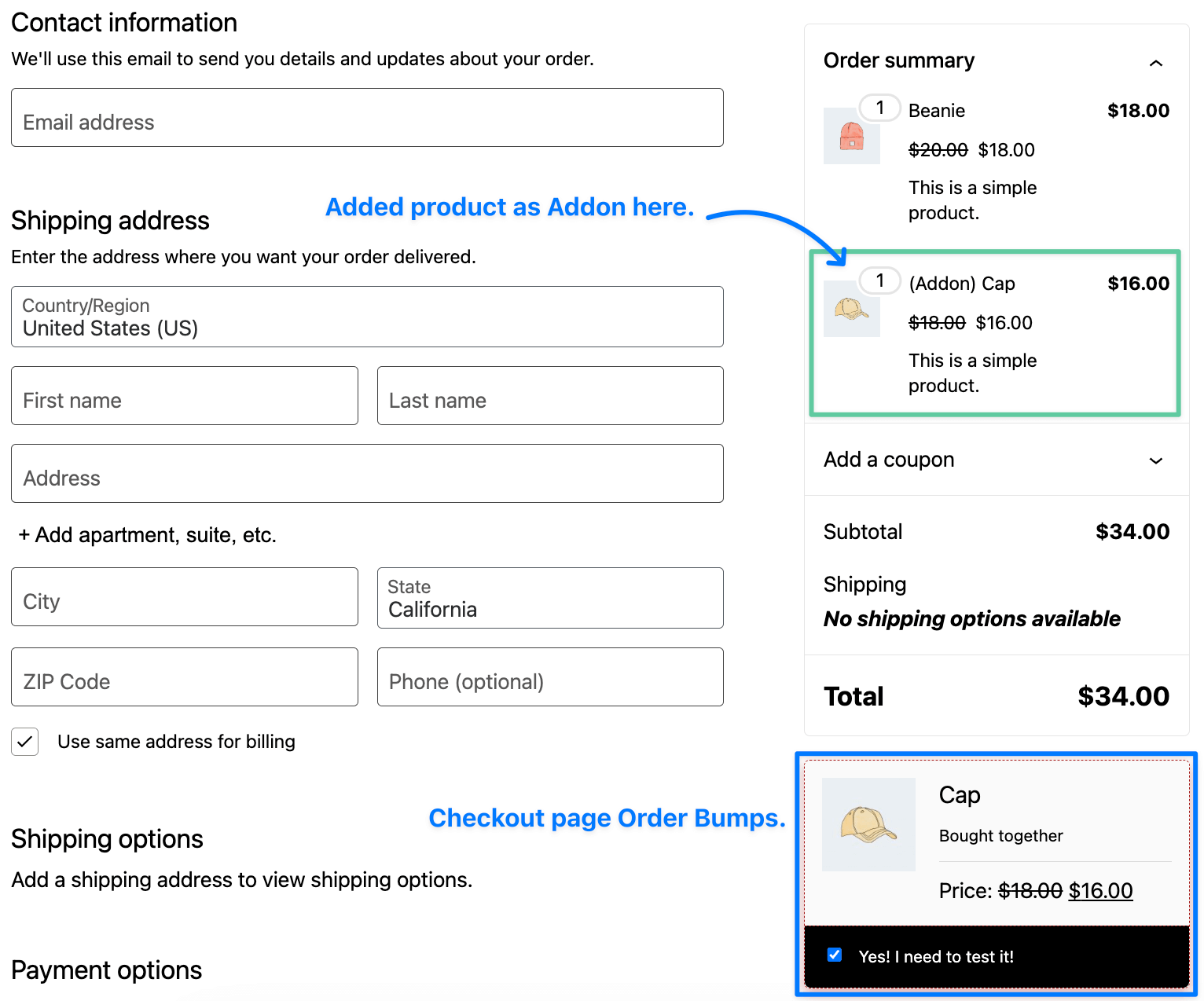Click the Beanie quantity badge

click(880, 108)
